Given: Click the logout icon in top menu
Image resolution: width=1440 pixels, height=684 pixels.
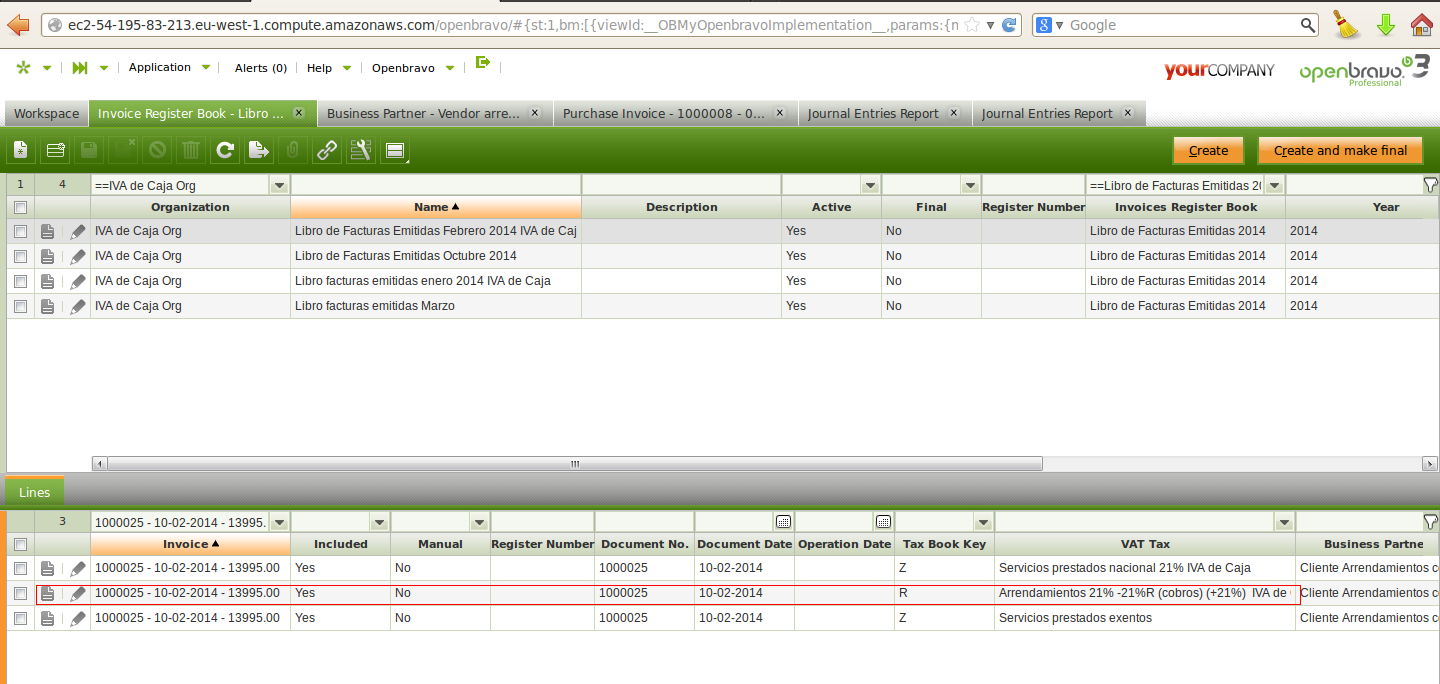Looking at the screenshot, I should 483,63.
